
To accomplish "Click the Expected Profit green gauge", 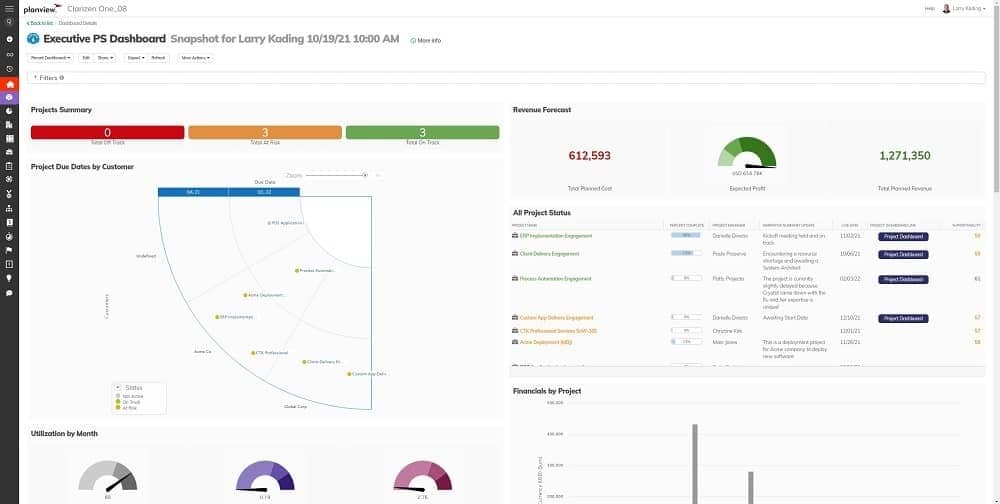I will (x=746, y=153).
